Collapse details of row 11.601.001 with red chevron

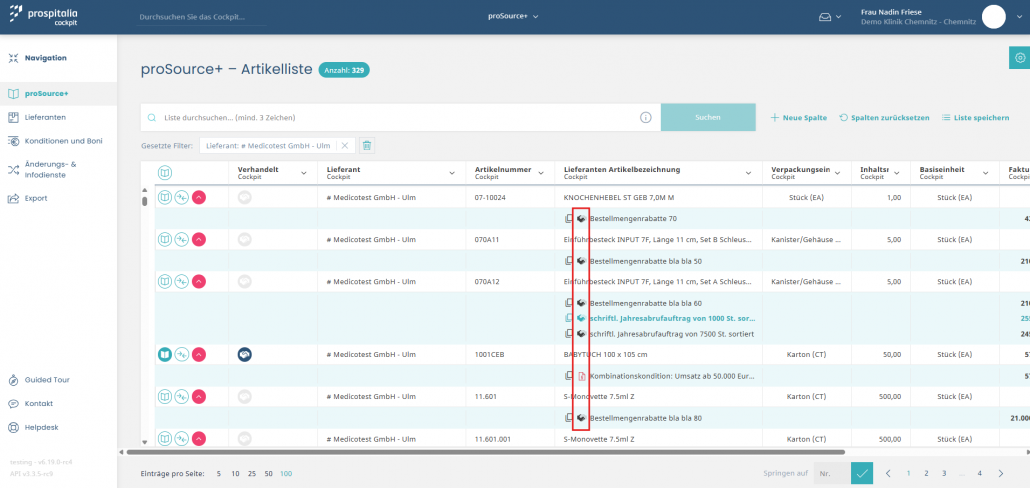(198, 438)
